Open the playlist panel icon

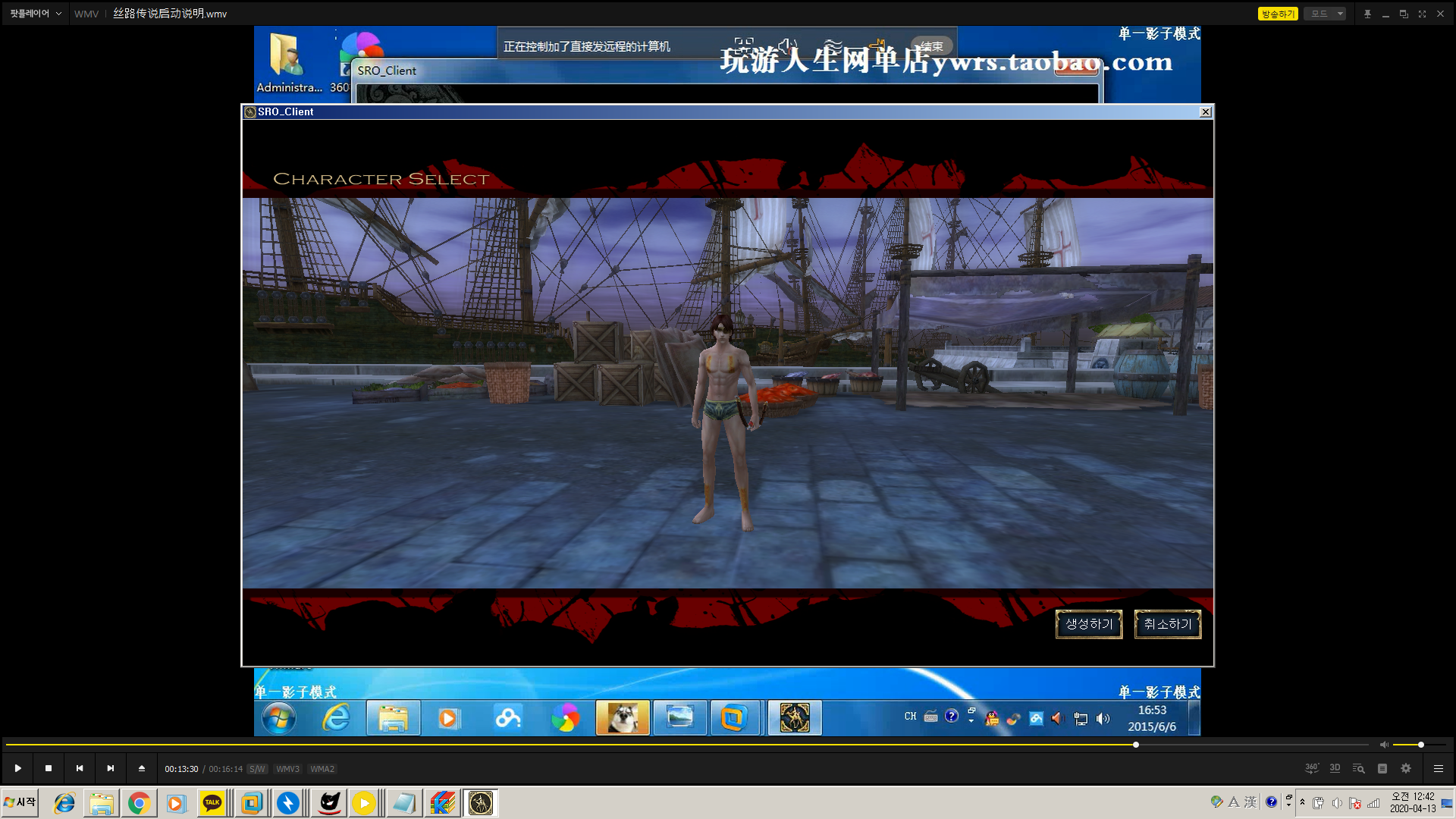point(1382,768)
